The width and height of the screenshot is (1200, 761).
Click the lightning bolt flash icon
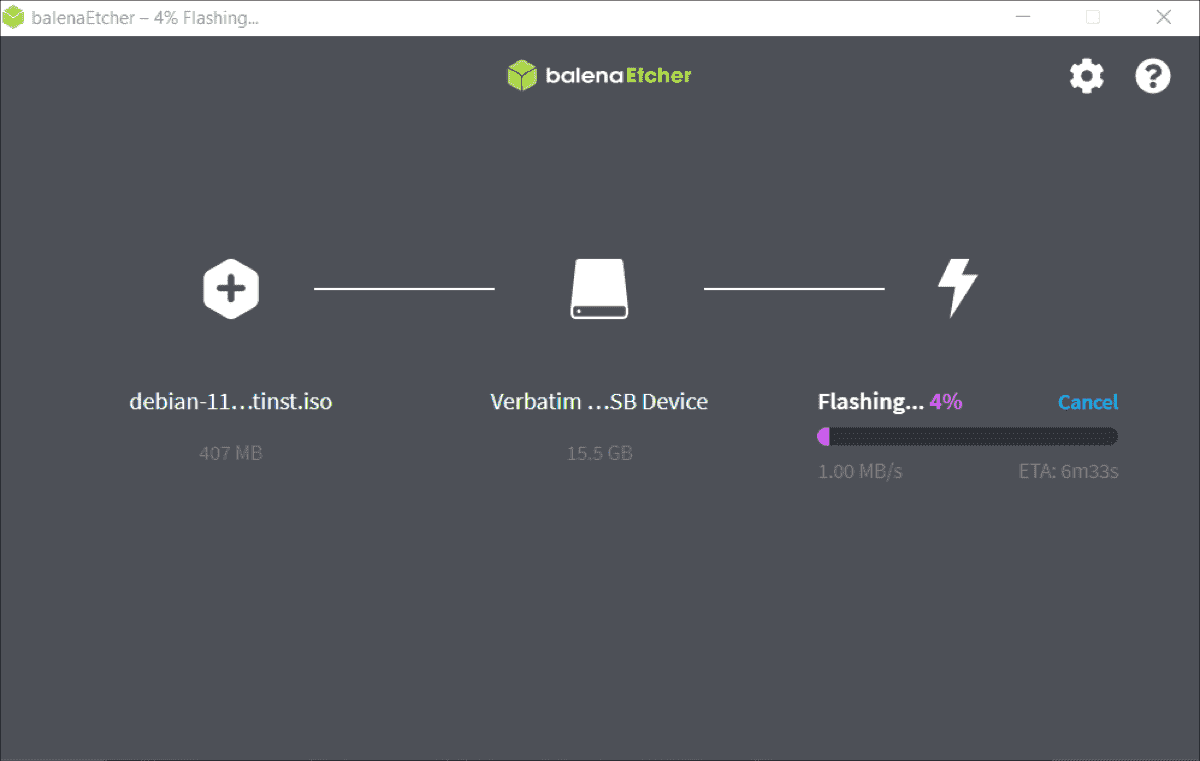click(957, 289)
